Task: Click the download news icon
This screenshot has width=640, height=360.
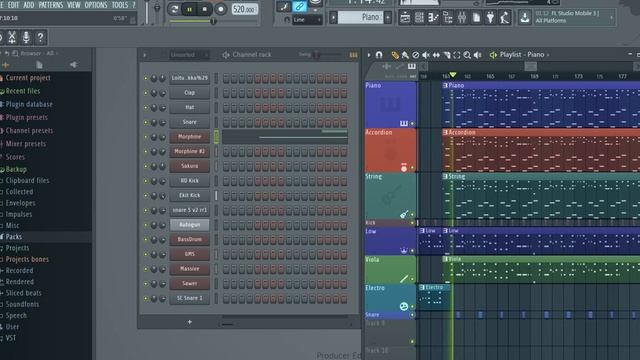Action: click(524, 18)
